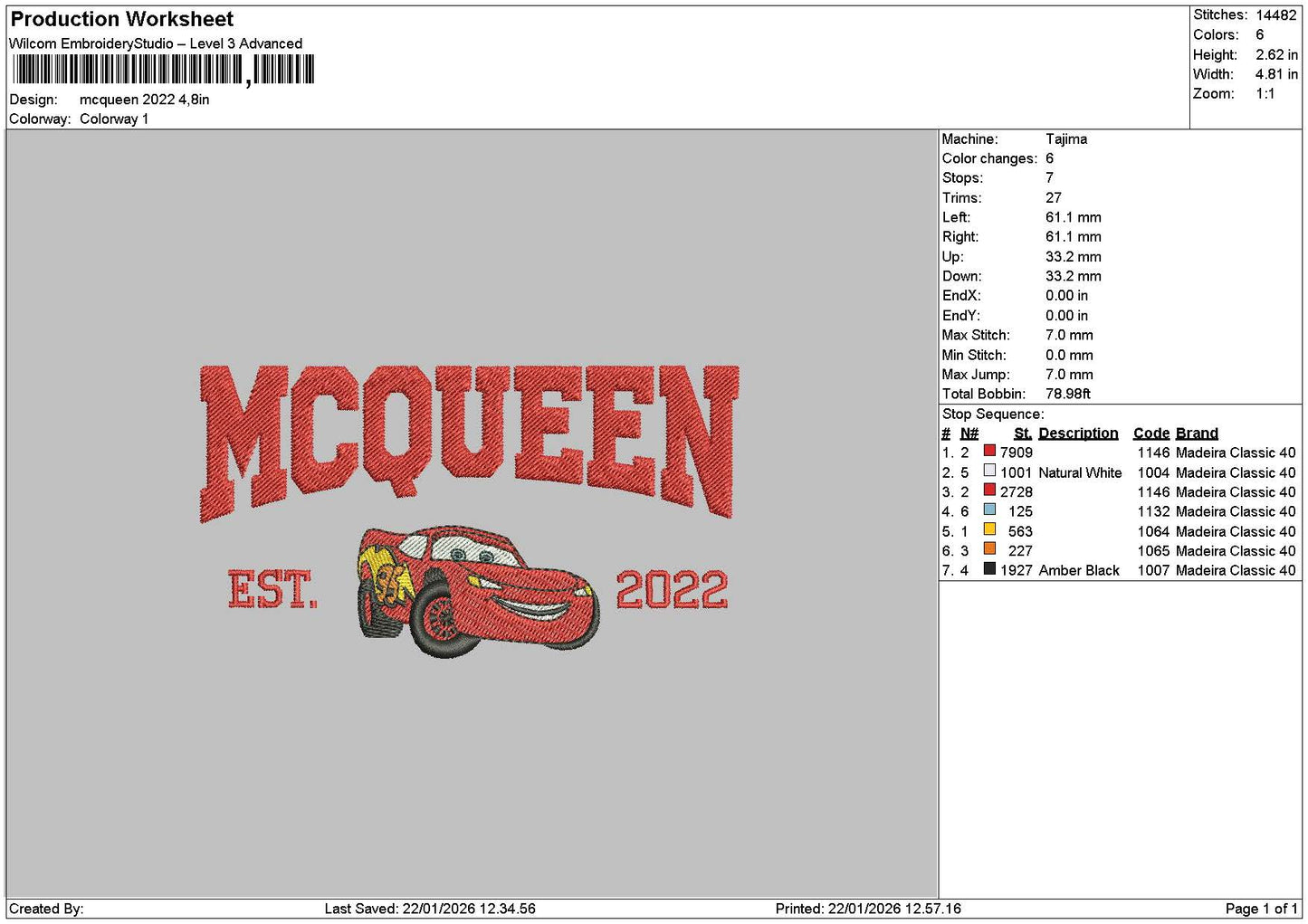Click the Trims value 27
The image size is (1308, 924).
tap(1054, 198)
